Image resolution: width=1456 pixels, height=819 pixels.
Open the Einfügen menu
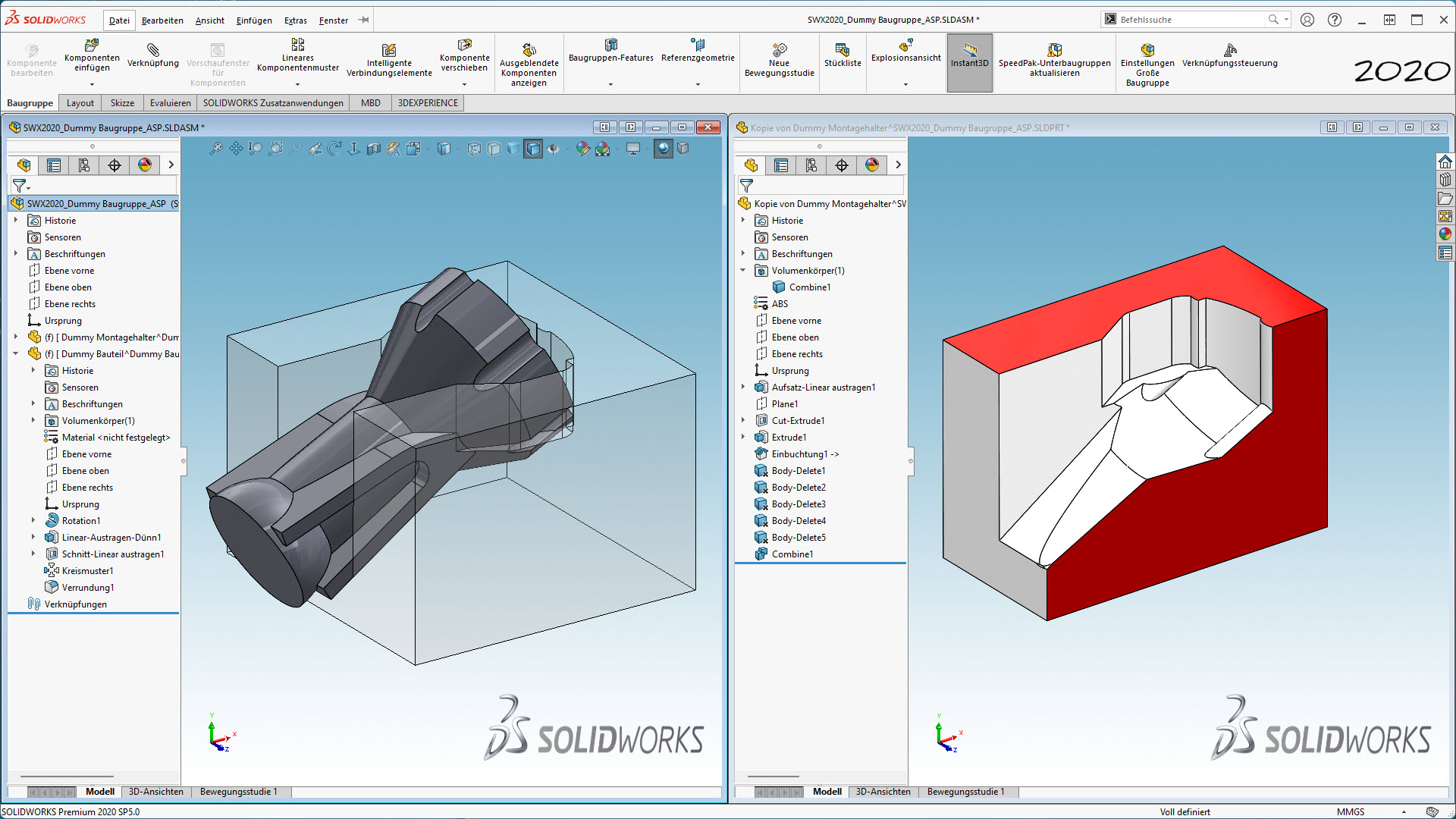[x=254, y=20]
